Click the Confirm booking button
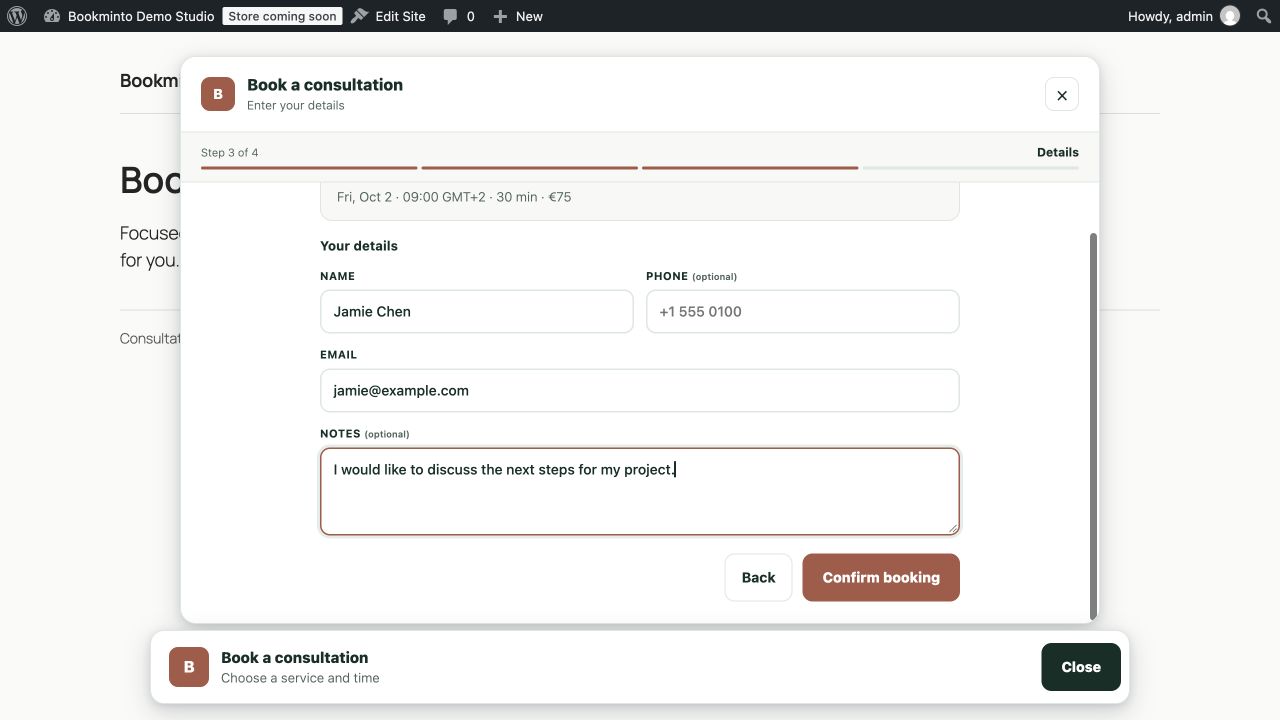1280x720 pixels. 881,577
